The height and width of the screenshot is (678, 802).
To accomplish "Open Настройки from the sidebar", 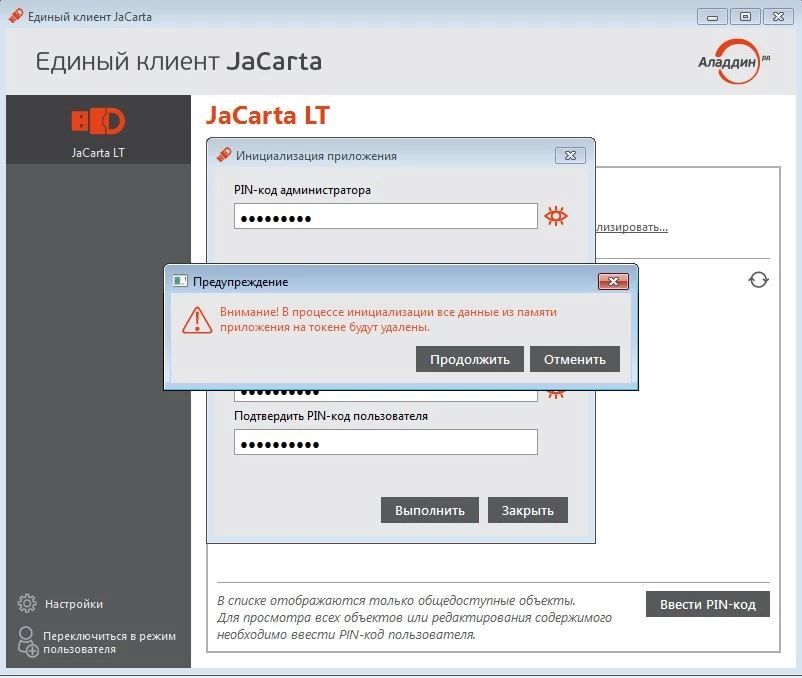I will pyautogui.click(x=60, y=604).
